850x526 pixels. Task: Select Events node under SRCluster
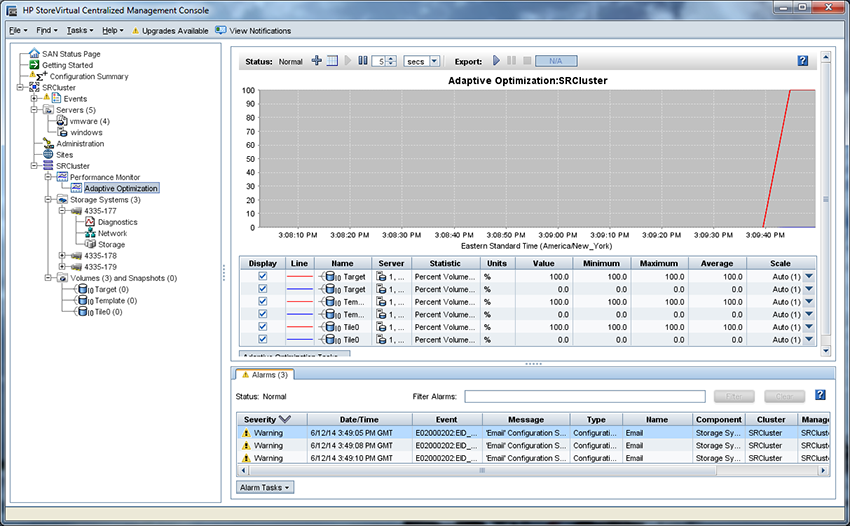75,99
